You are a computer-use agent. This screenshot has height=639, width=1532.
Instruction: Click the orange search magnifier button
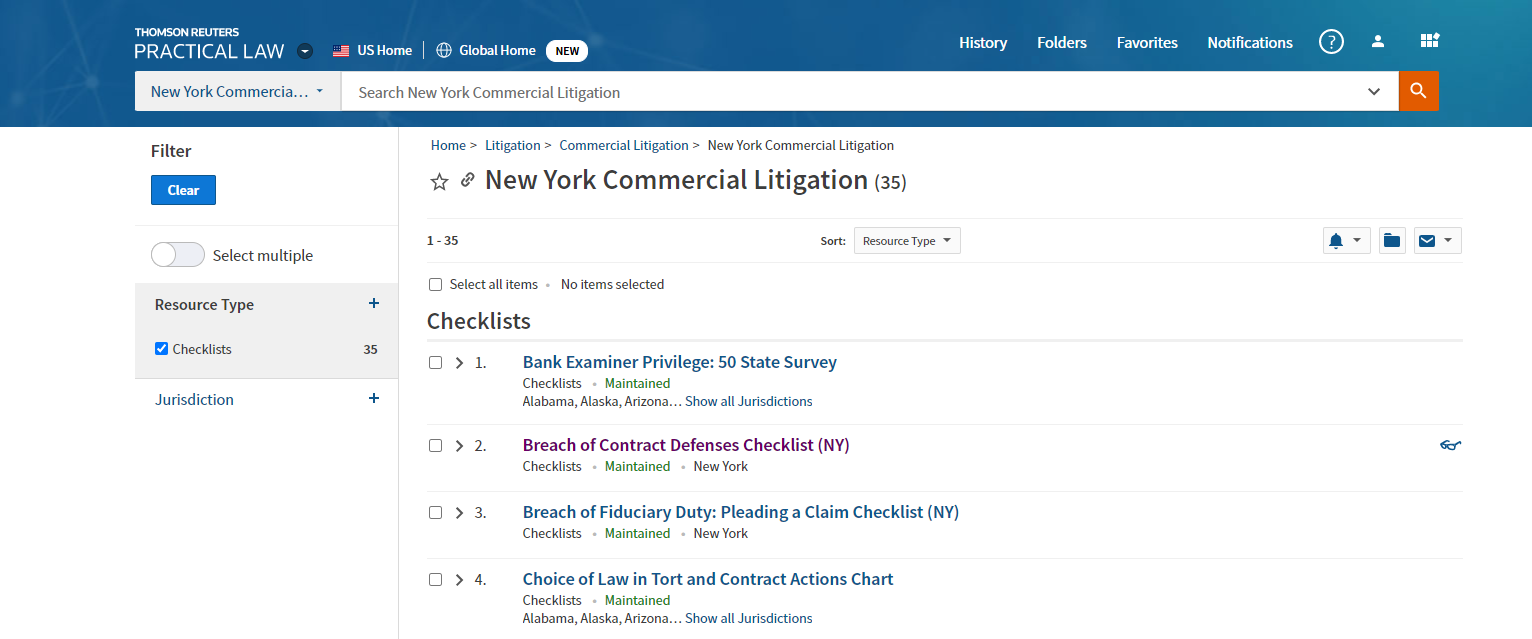tap(1418, 91)
